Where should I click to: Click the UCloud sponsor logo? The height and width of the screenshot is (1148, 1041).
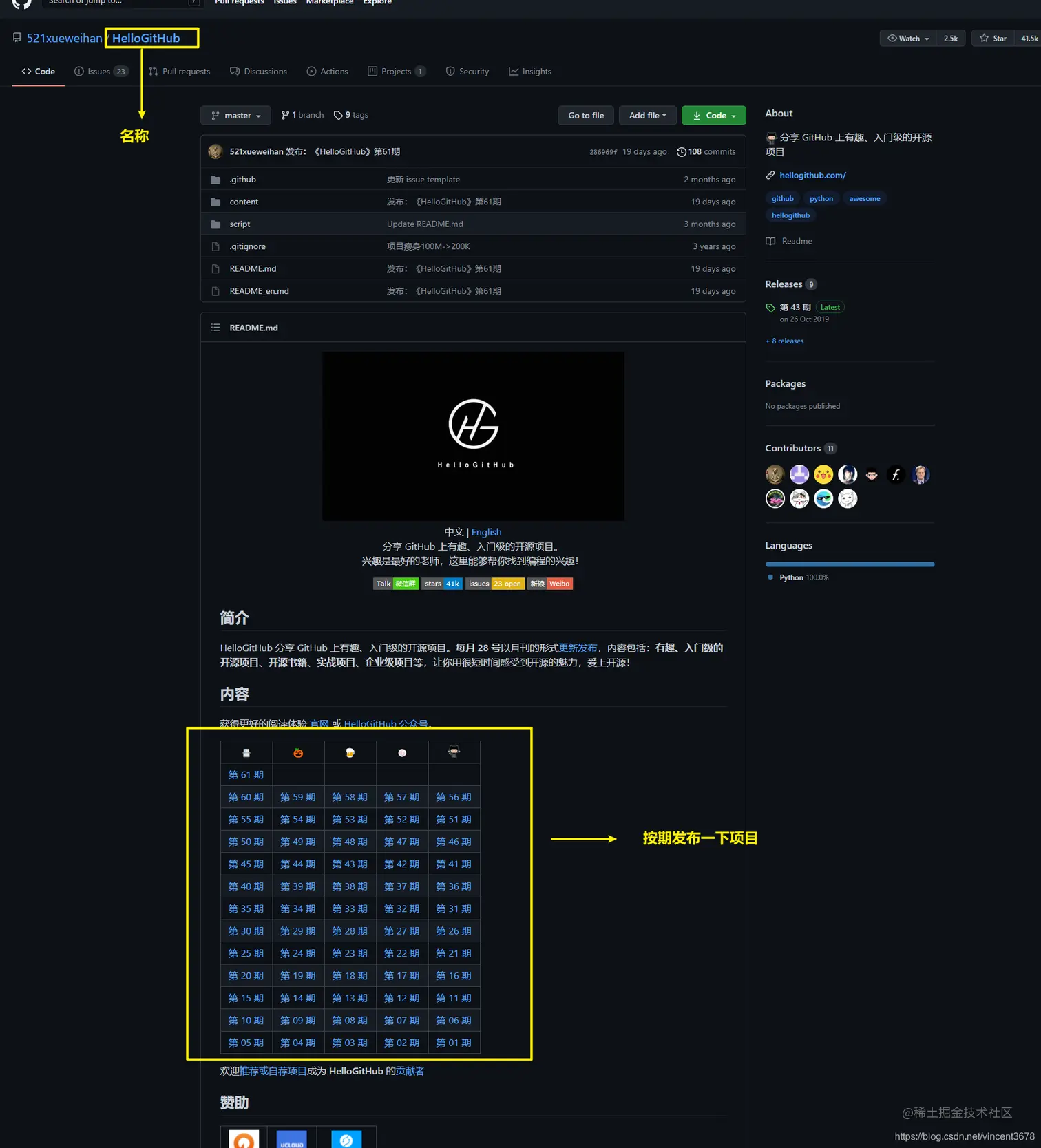point(291,1139)
